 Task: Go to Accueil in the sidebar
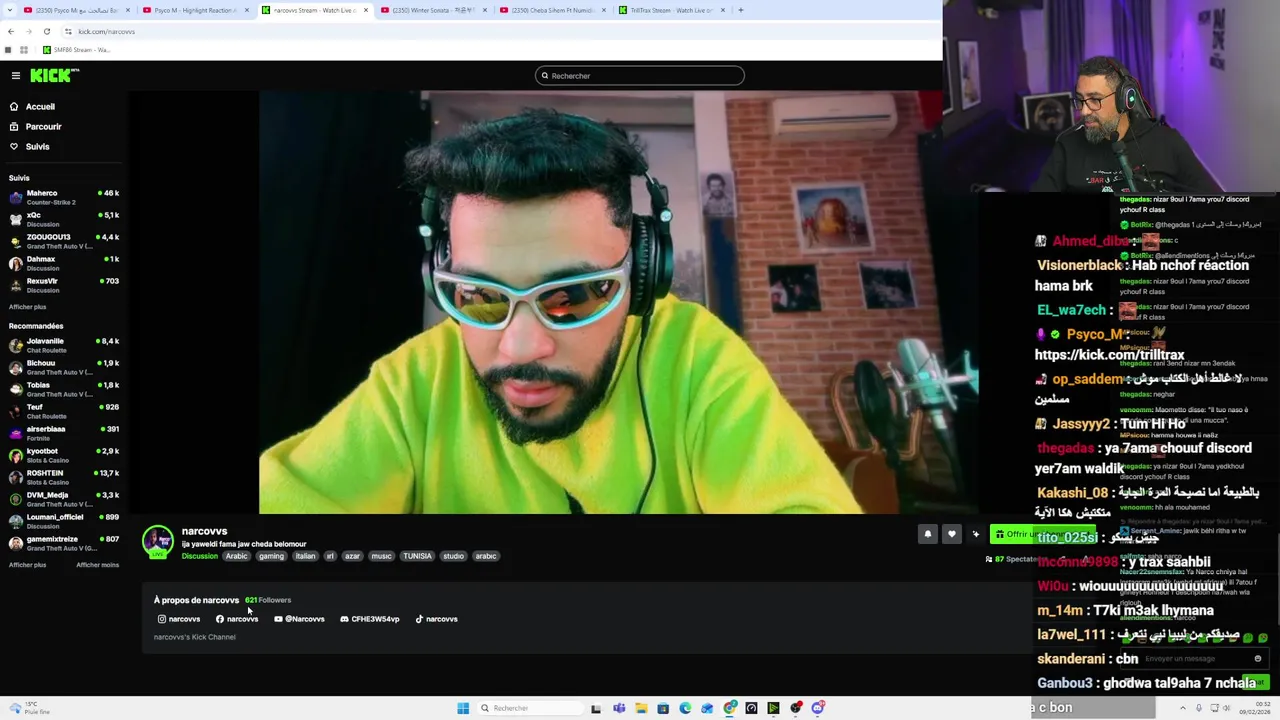(32, 107)
